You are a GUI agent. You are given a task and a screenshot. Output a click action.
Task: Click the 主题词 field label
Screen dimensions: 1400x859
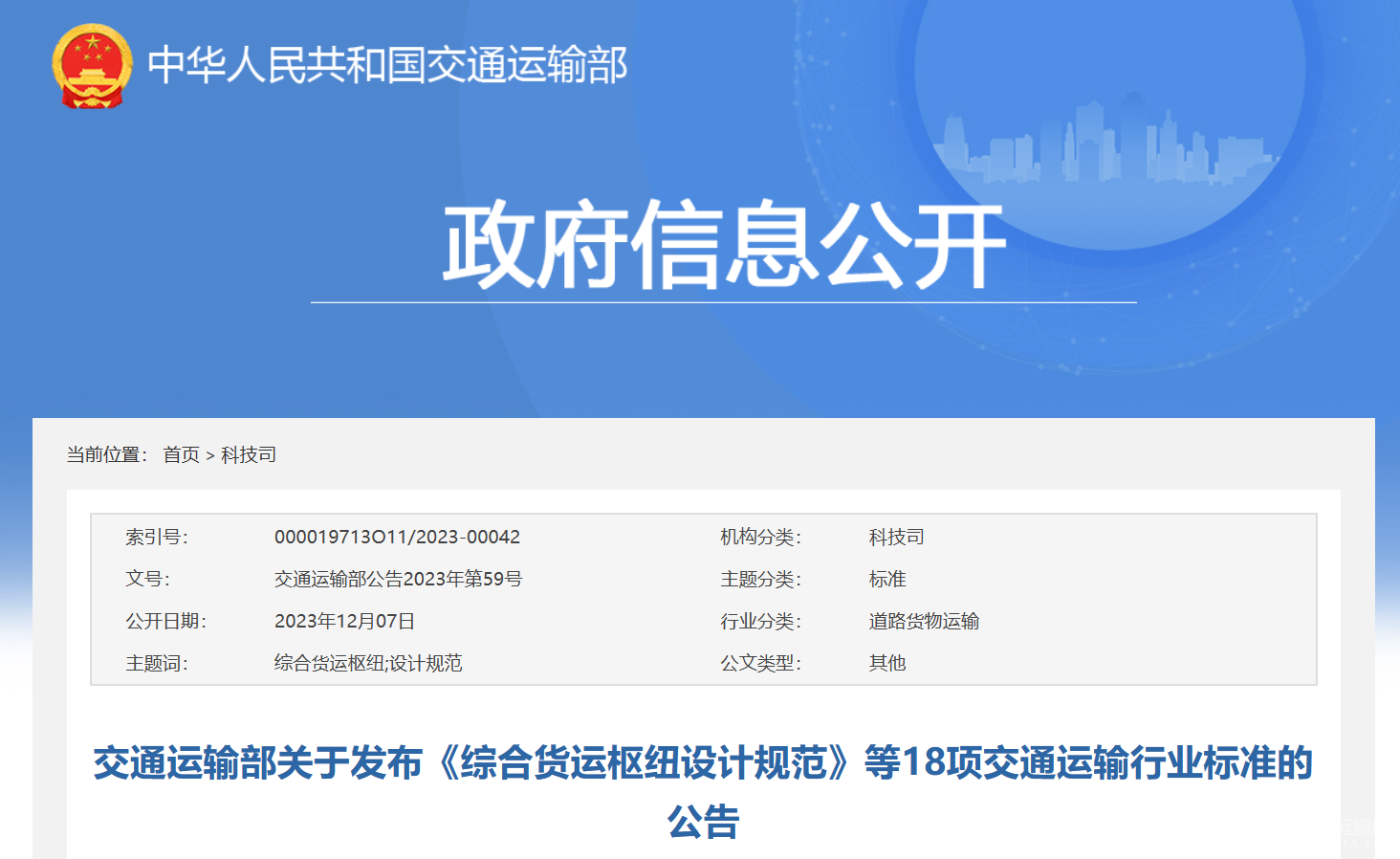click(x=157, y=663)
